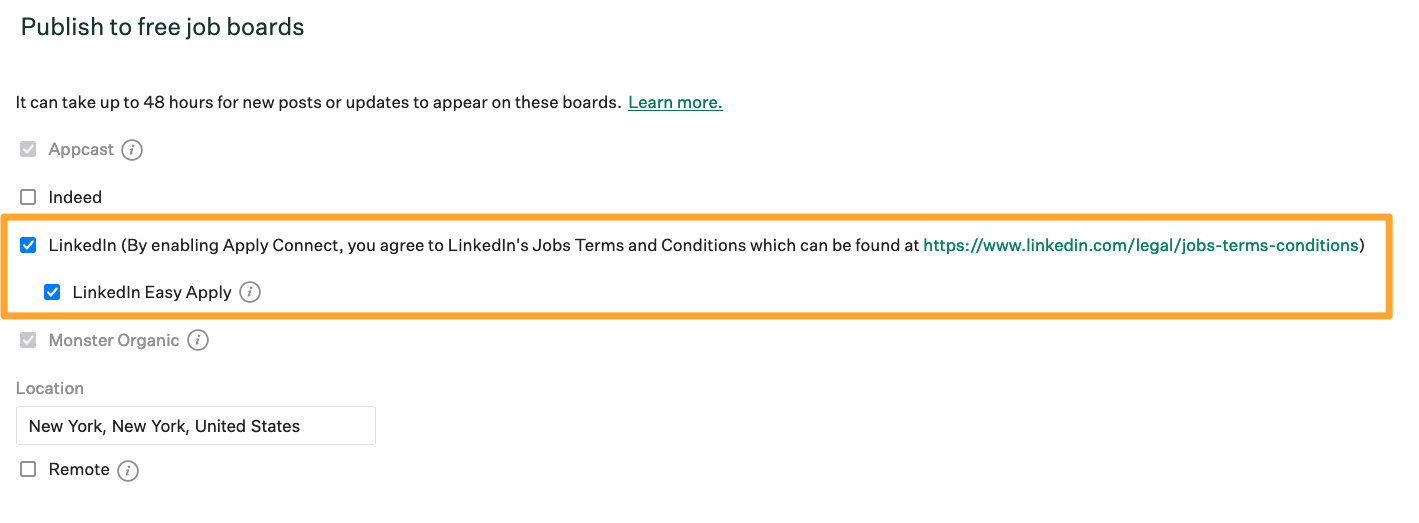
Task: Click the LinkedIn Easy Apply label text
Action: [152, 293]
